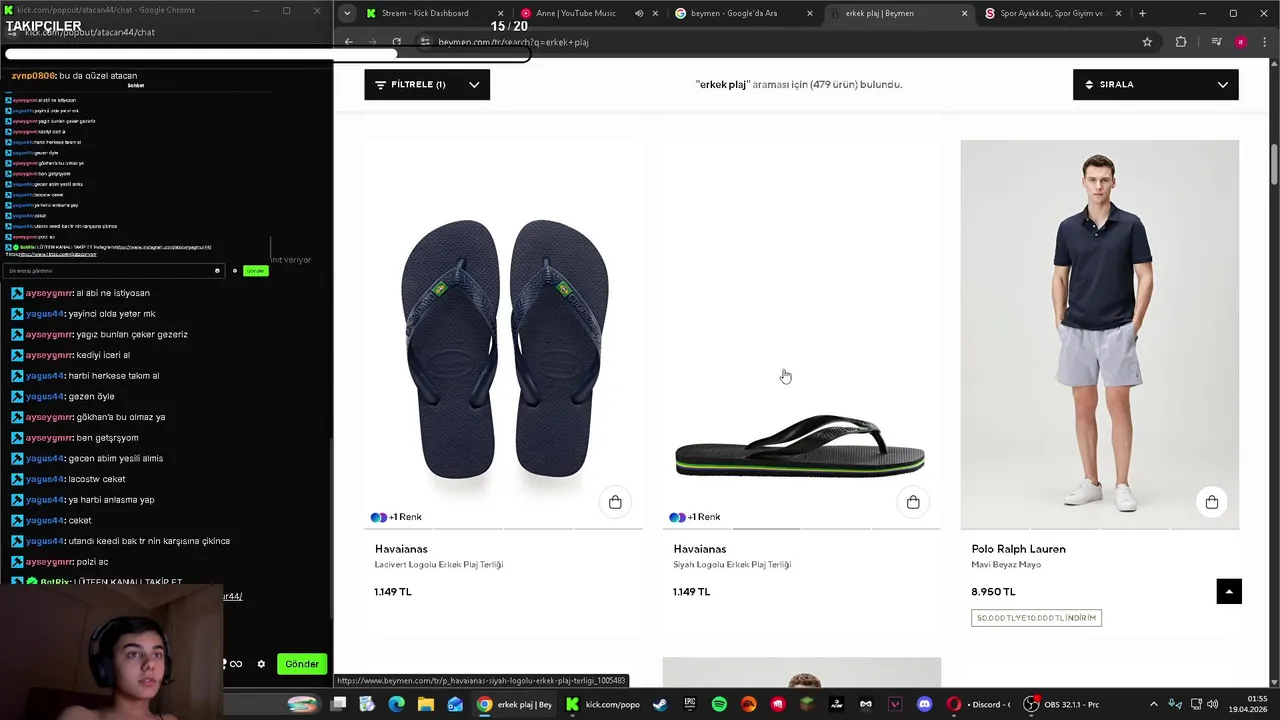1280x720 pixels.
Task: Switch to OBS 32.1.1 in taskbar
Action: pyautogui.click(x=1062, y=704)
